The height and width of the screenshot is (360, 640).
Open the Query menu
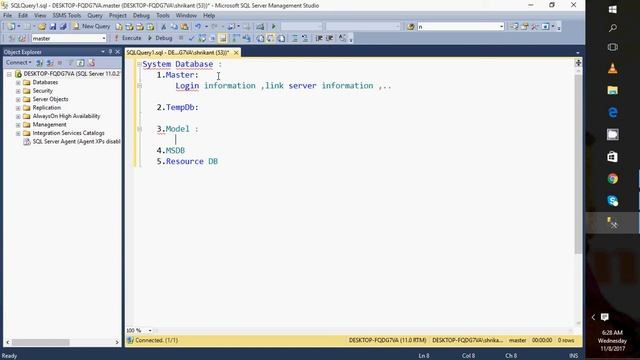[x=95, y=16]
